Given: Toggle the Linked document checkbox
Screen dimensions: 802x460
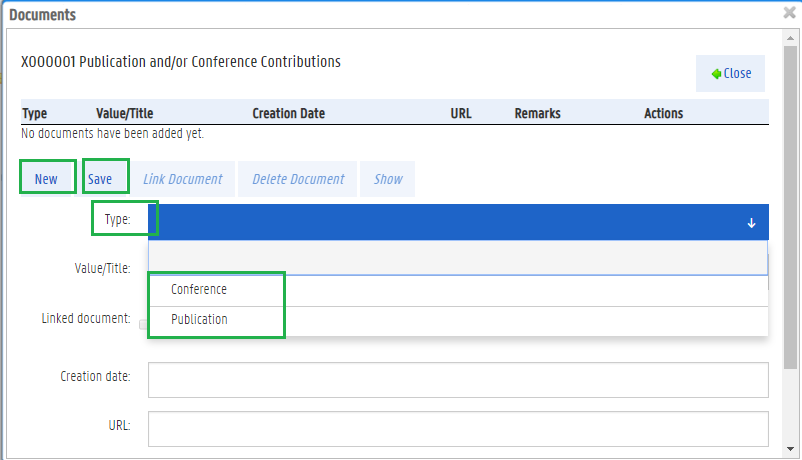Looking at the screenshot, I should [x=143, y=323].
